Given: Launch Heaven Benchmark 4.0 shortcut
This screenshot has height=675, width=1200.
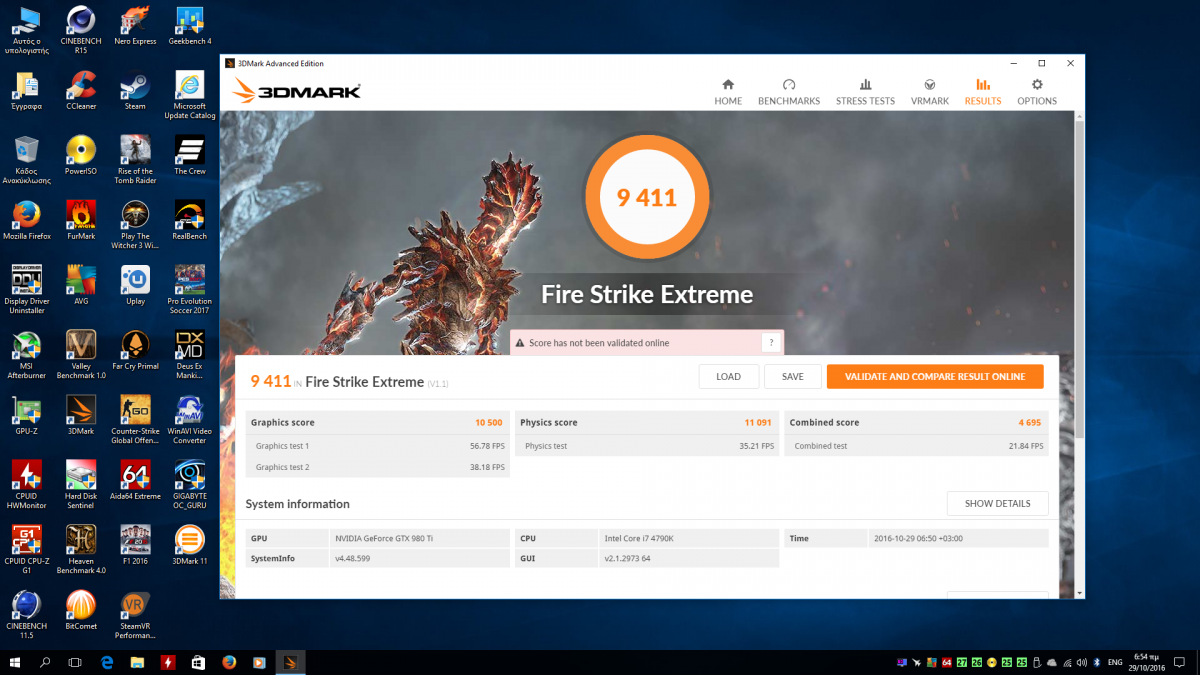Looking at the screenshot, I should click(81, 550).
